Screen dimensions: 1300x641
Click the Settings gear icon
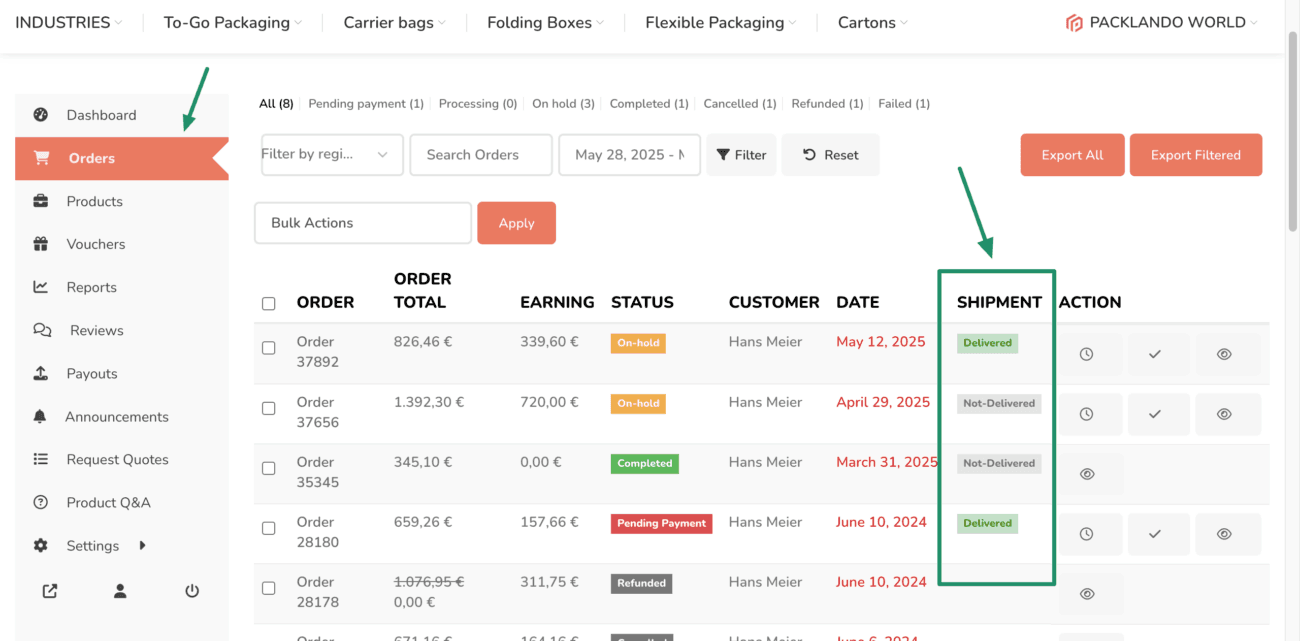(x=41, y=546)
